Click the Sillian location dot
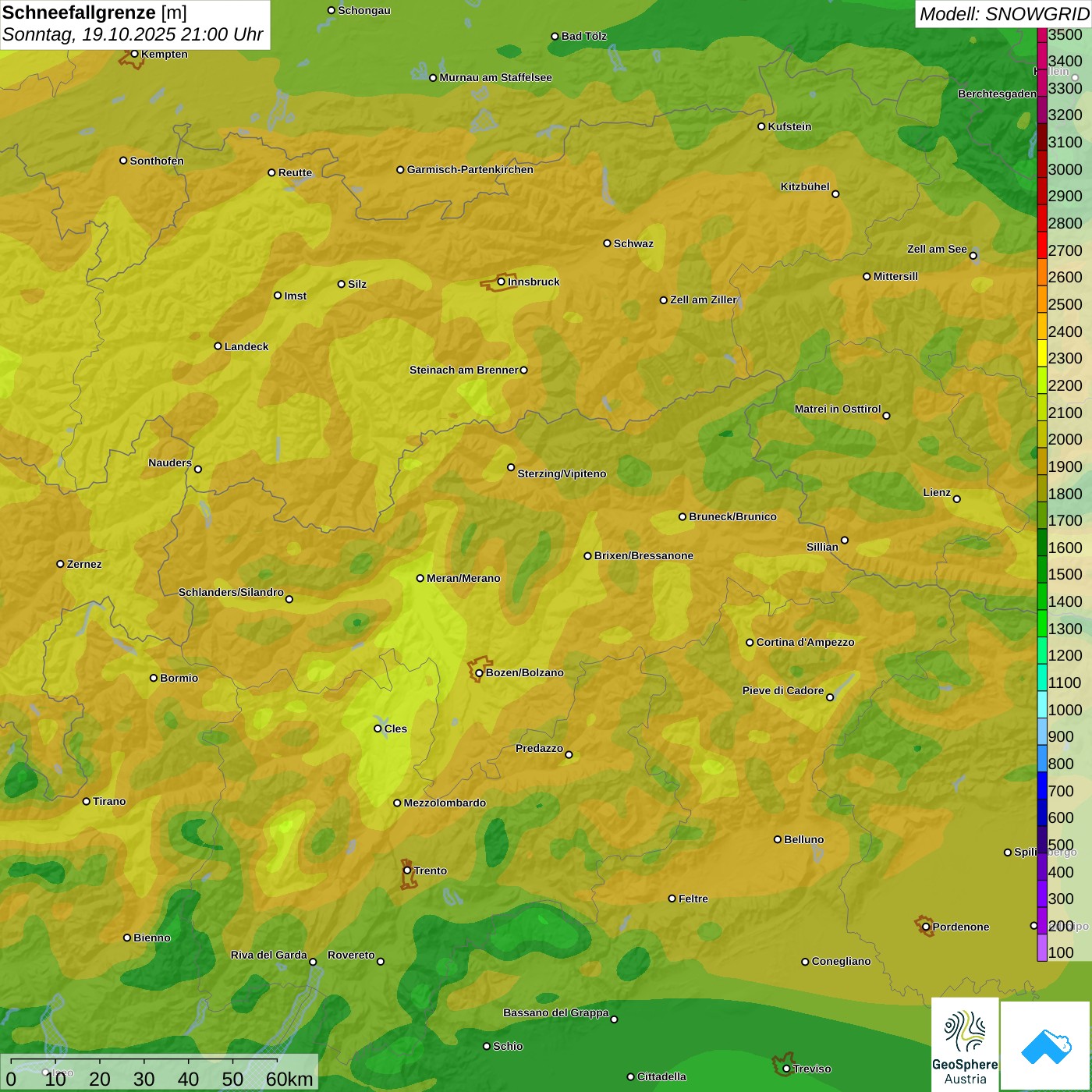Viewport: 1092px width, 1092px height. pos(845,540)
